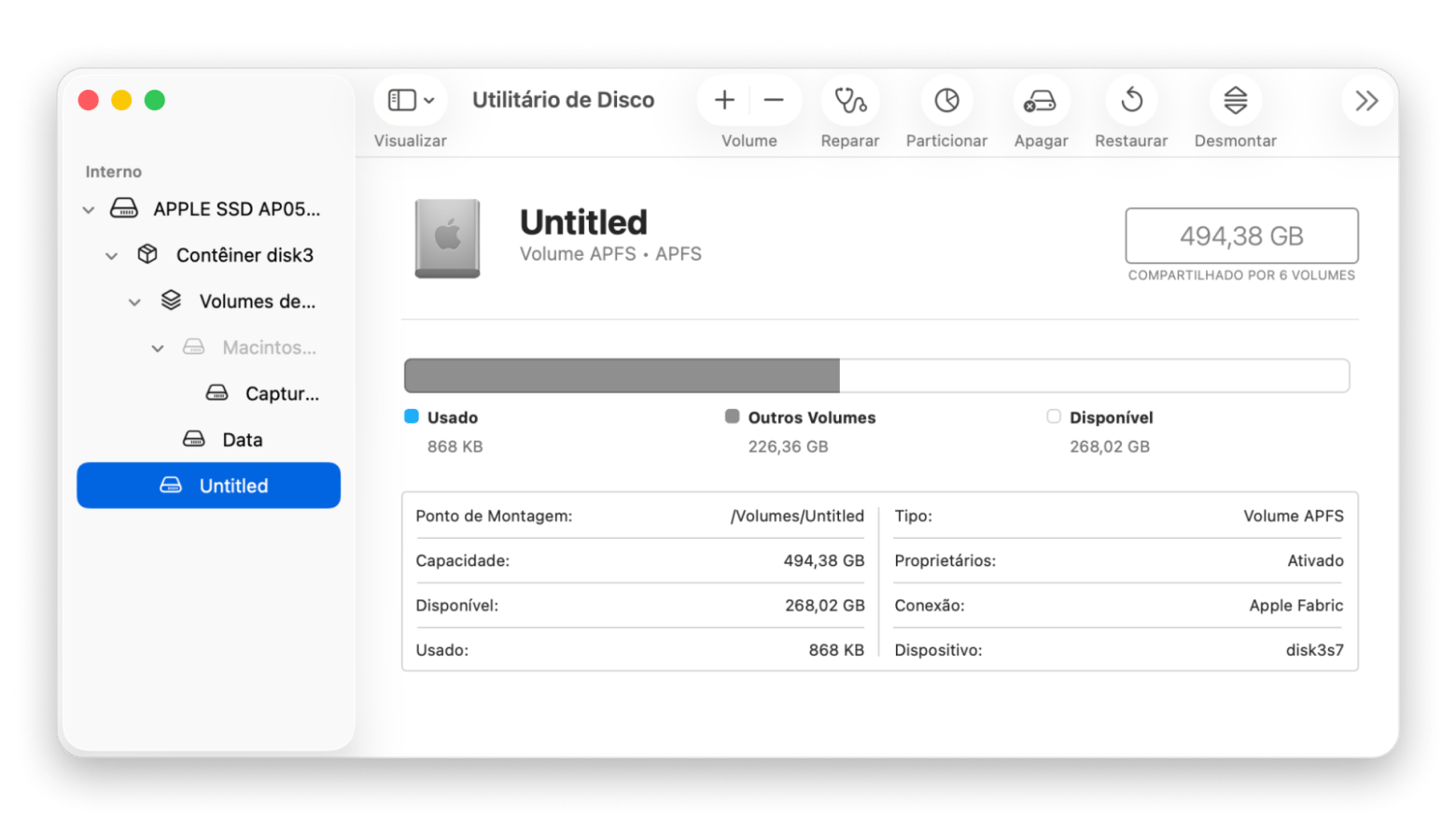Click the /Volumes/Untitled mount point value
Screen dimensions: 1456x833
tap(797, 516)
